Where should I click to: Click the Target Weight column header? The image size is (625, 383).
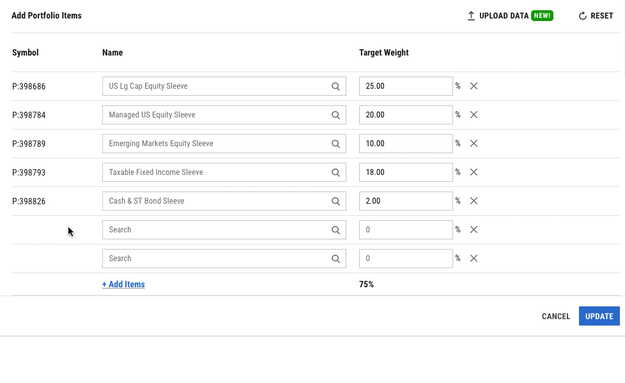[x=384, y=53]
